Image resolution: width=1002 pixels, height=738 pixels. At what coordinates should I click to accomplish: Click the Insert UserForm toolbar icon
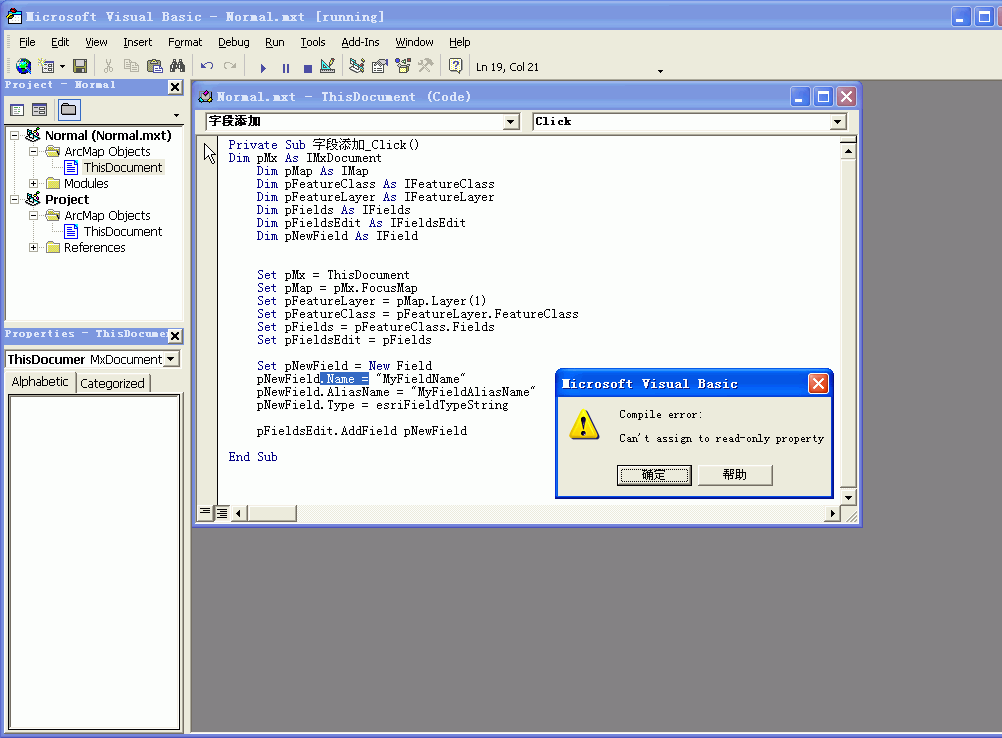46,66
